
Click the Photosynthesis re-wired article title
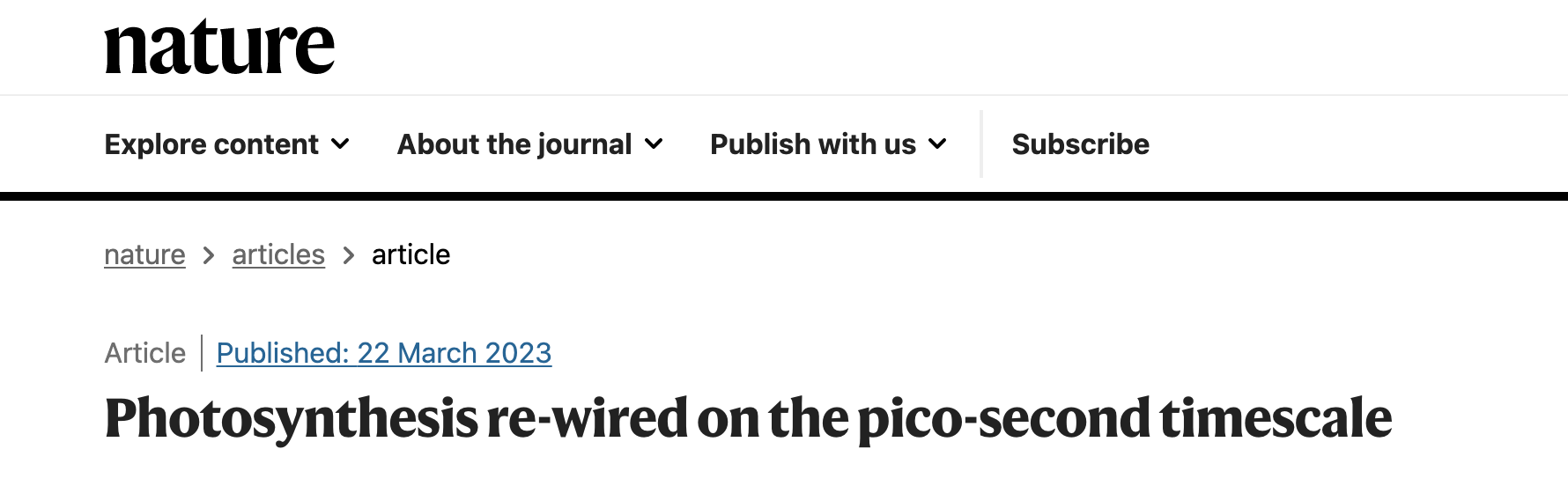point(748,417)
